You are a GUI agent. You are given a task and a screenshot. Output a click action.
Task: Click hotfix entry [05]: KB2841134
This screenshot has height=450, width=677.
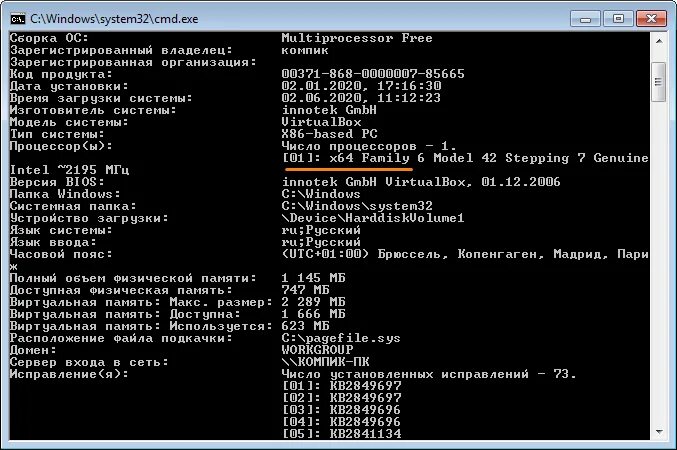click(342, 434)
